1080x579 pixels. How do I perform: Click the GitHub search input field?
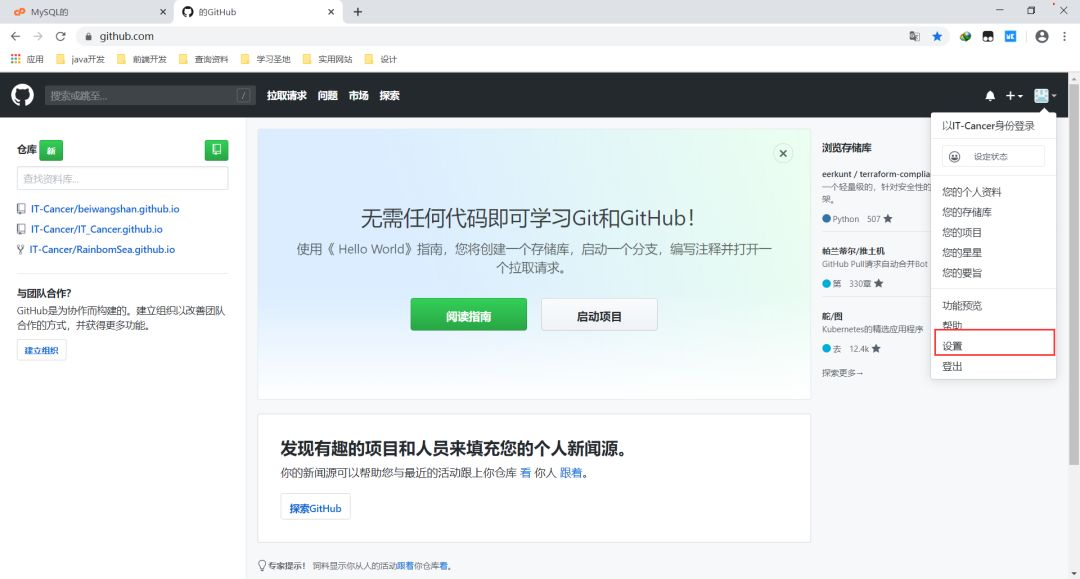pos(149,96)
